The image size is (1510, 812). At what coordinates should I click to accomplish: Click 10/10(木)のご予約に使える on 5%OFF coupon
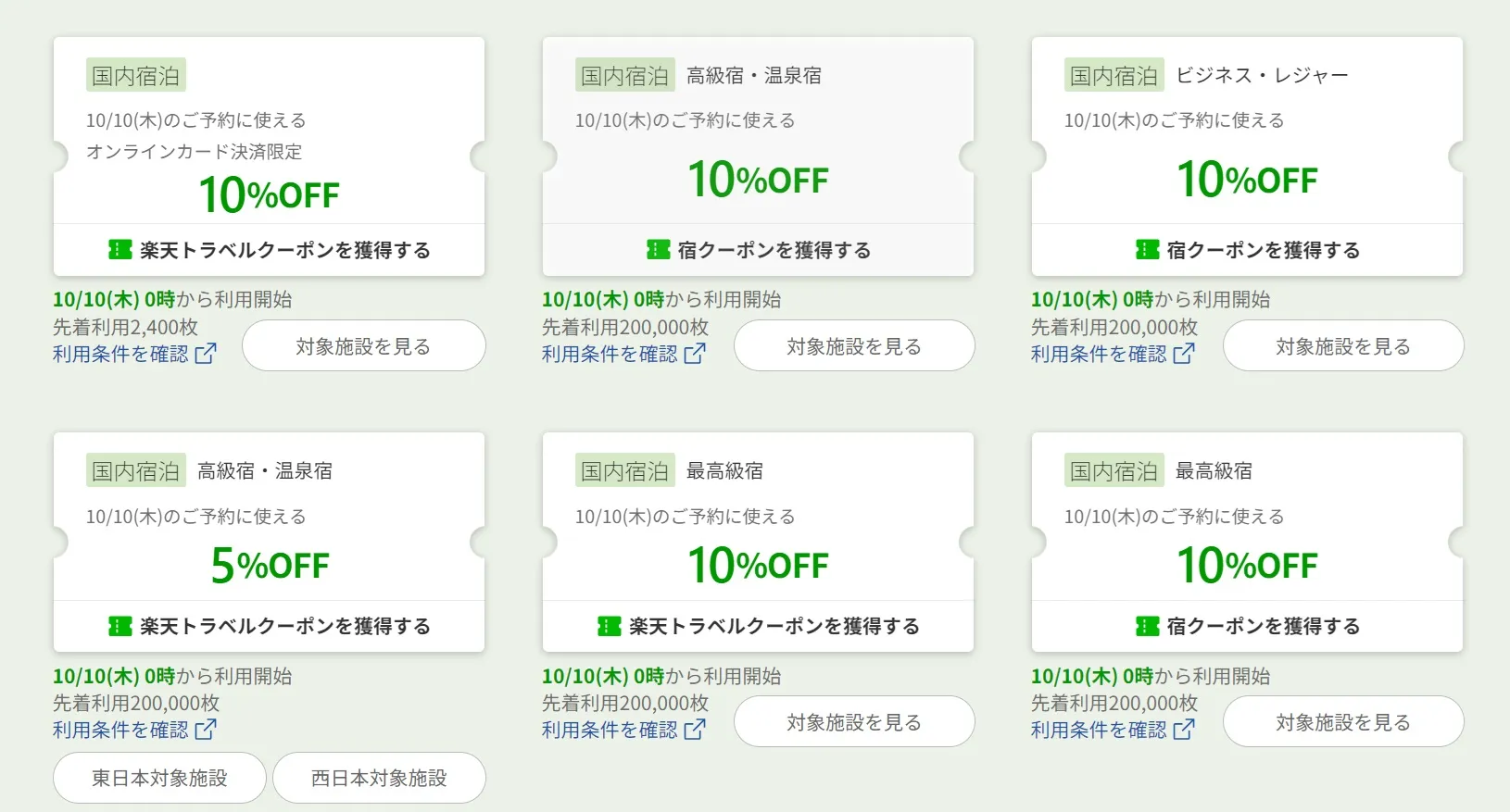tap(195, 517)
